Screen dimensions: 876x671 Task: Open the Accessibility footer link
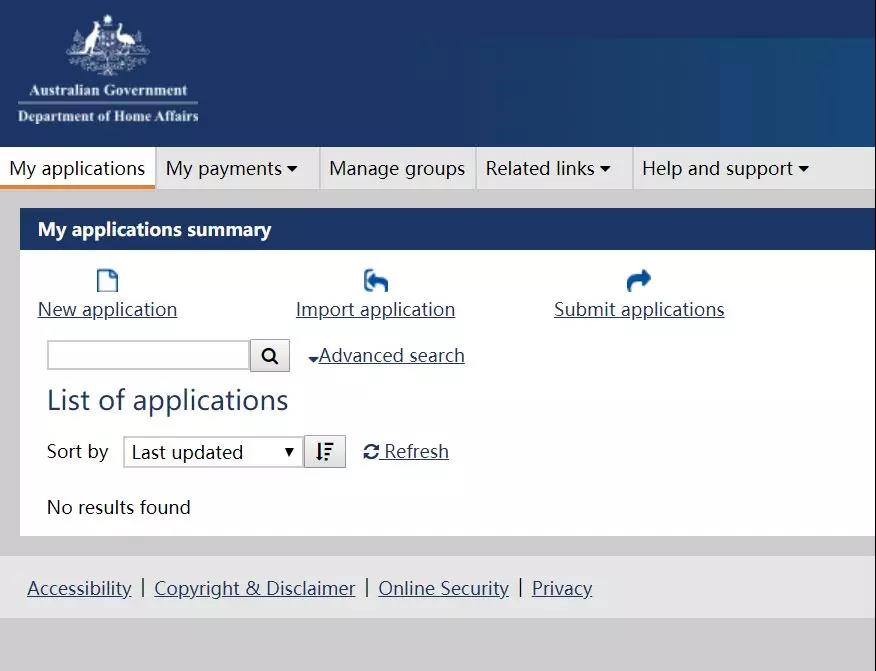(x=79, y=589)
